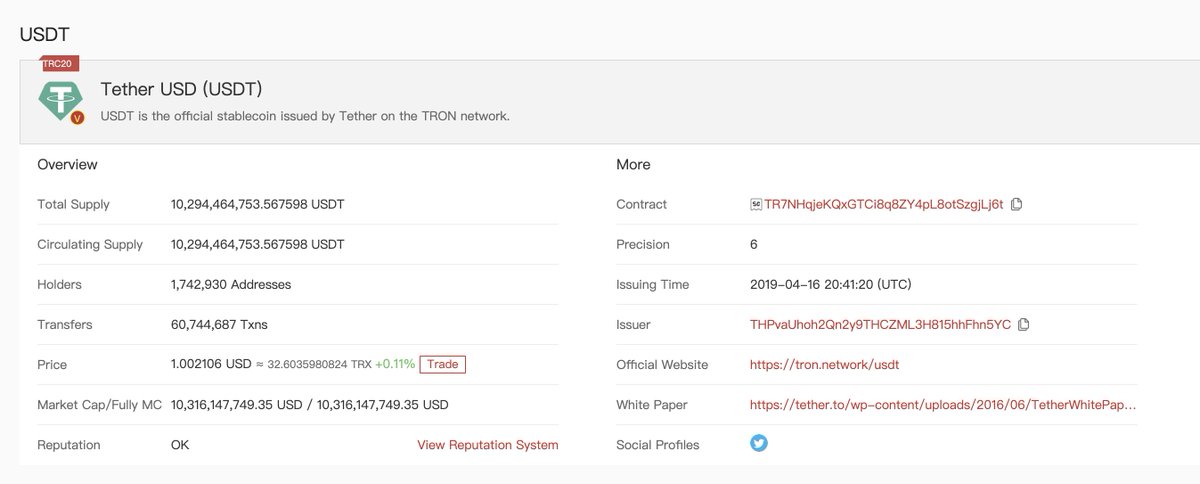
Task: Select the Circulating Supply value
Action: (x=257, y=244)
